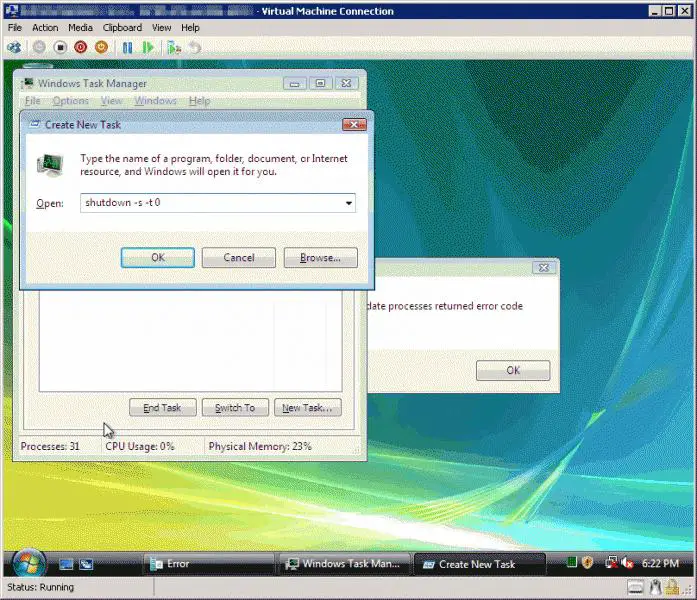Reset the VM with green play icon
The width and height of the screenshot is (697, 600).
pyautogui.click(x=148, y=48)
